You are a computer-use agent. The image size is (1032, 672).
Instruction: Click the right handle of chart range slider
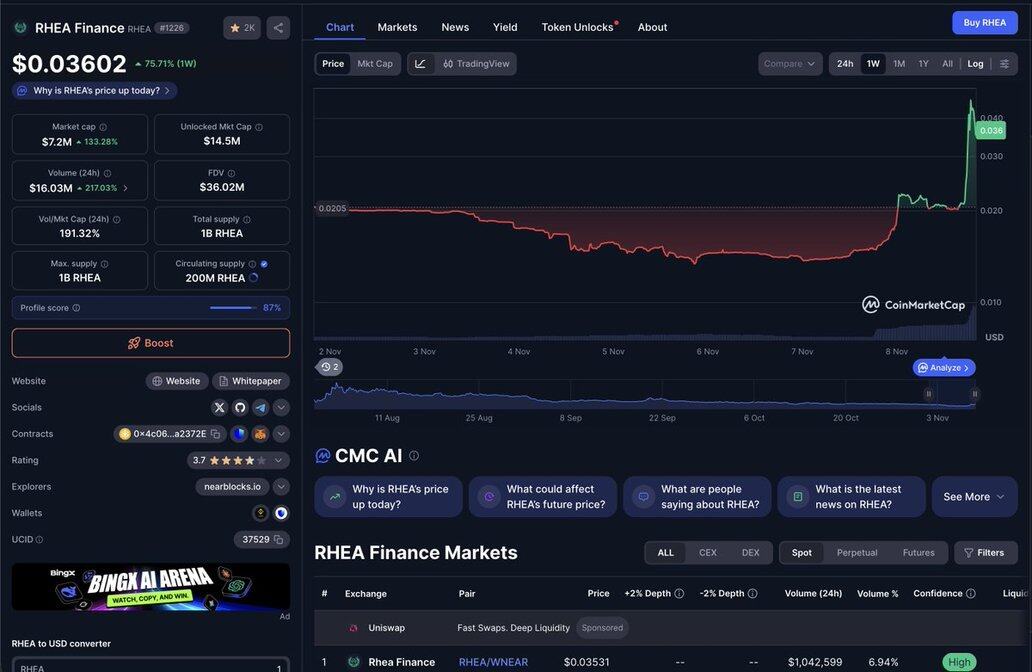[x=974, y=395]
